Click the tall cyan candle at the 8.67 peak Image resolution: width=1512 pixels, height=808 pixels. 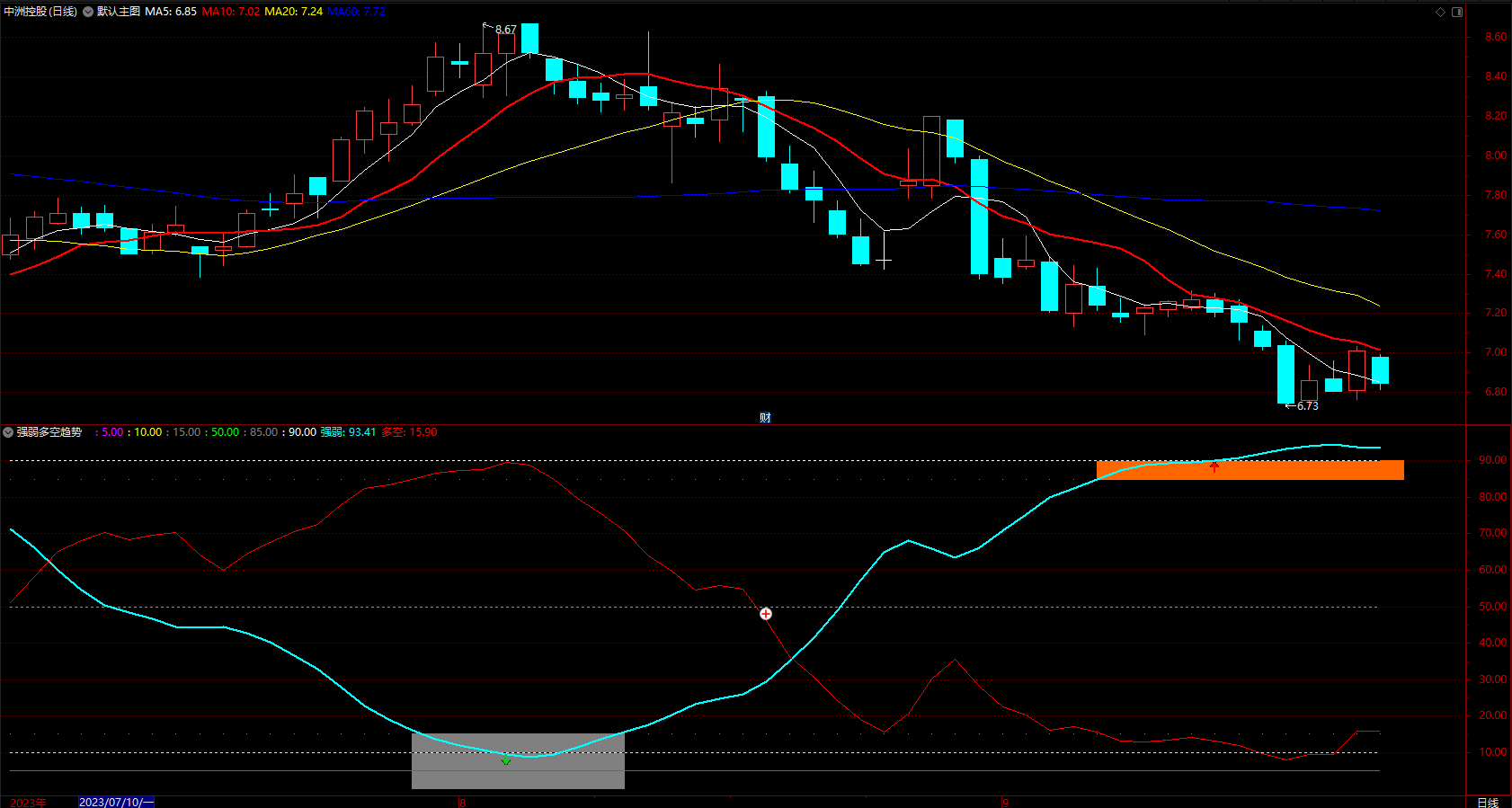[529, 39]
